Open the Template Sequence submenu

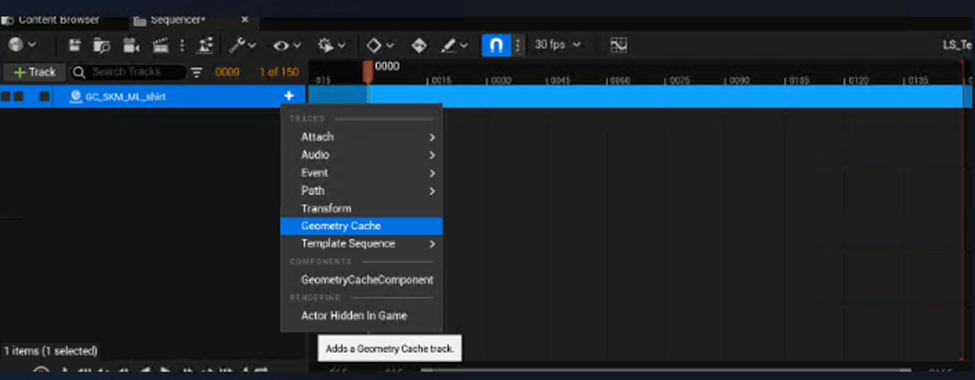pos(361,244)
